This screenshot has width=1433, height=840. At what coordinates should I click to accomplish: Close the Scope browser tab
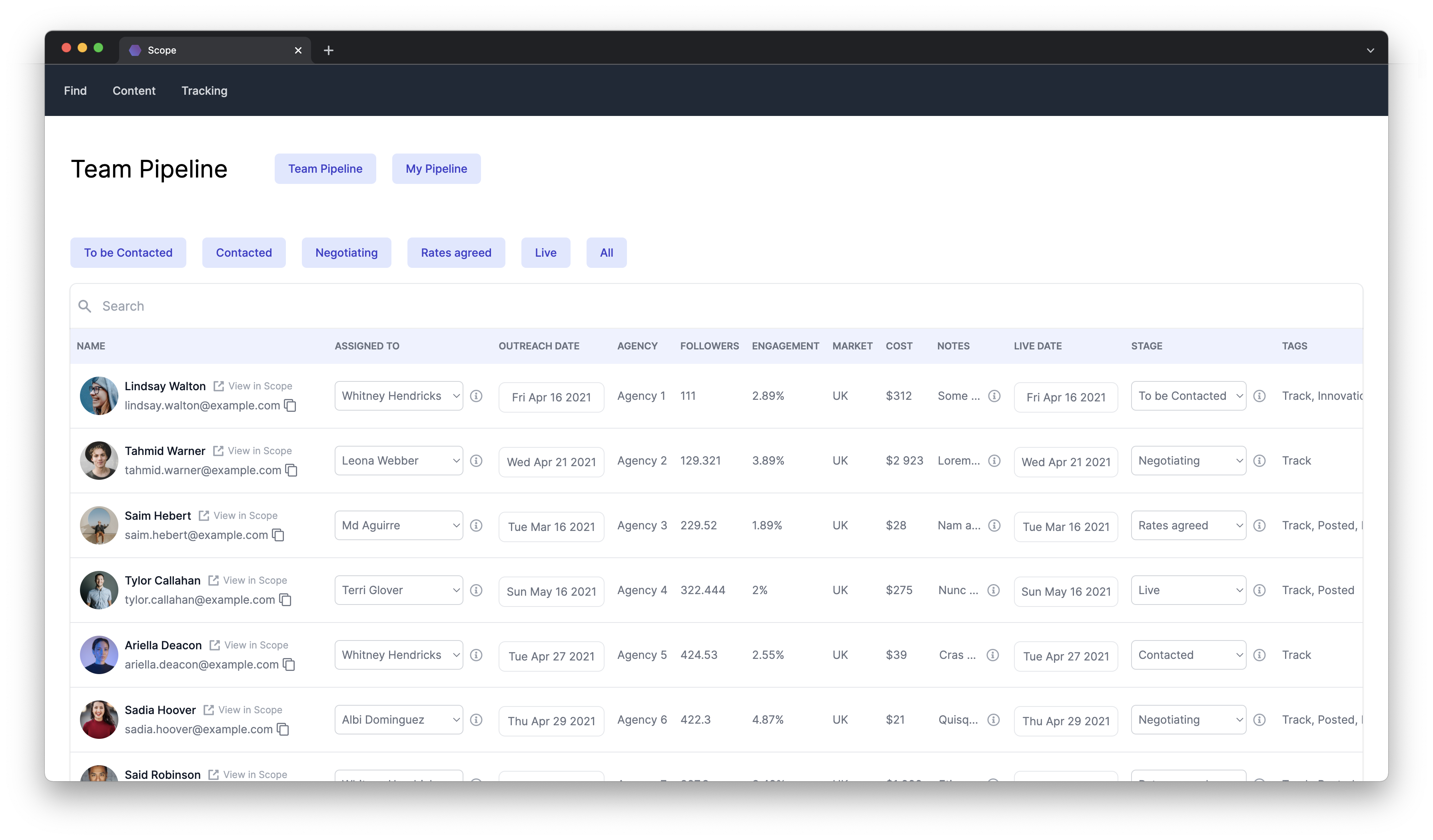coord(298,51)
